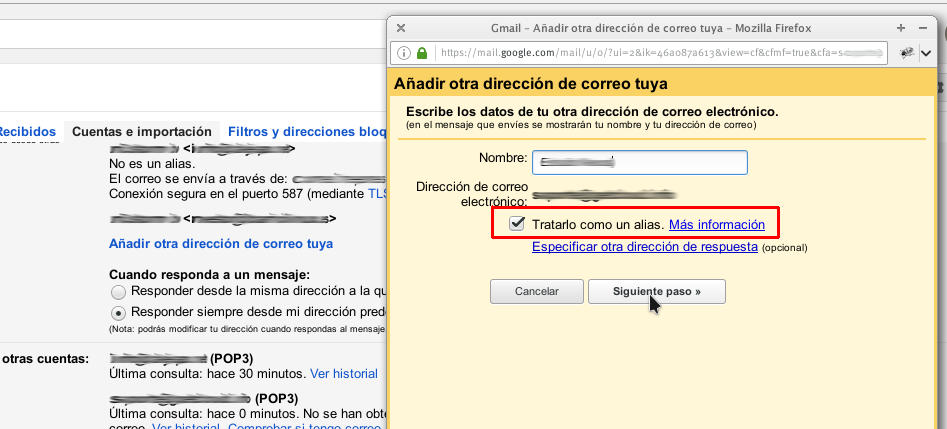Click the Nombre text input field

(640, 163)
